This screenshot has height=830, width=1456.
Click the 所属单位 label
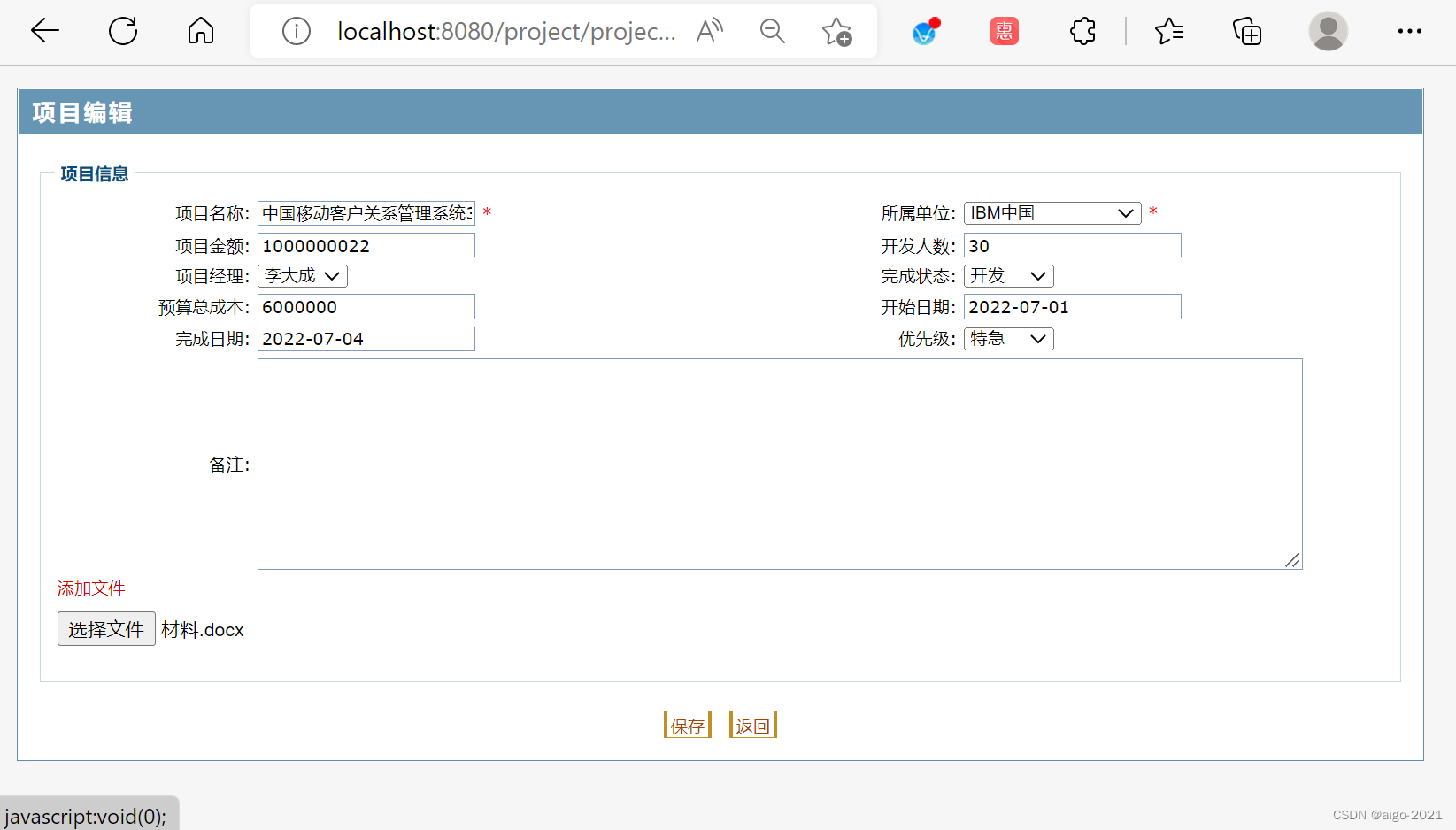click(918, 213)
